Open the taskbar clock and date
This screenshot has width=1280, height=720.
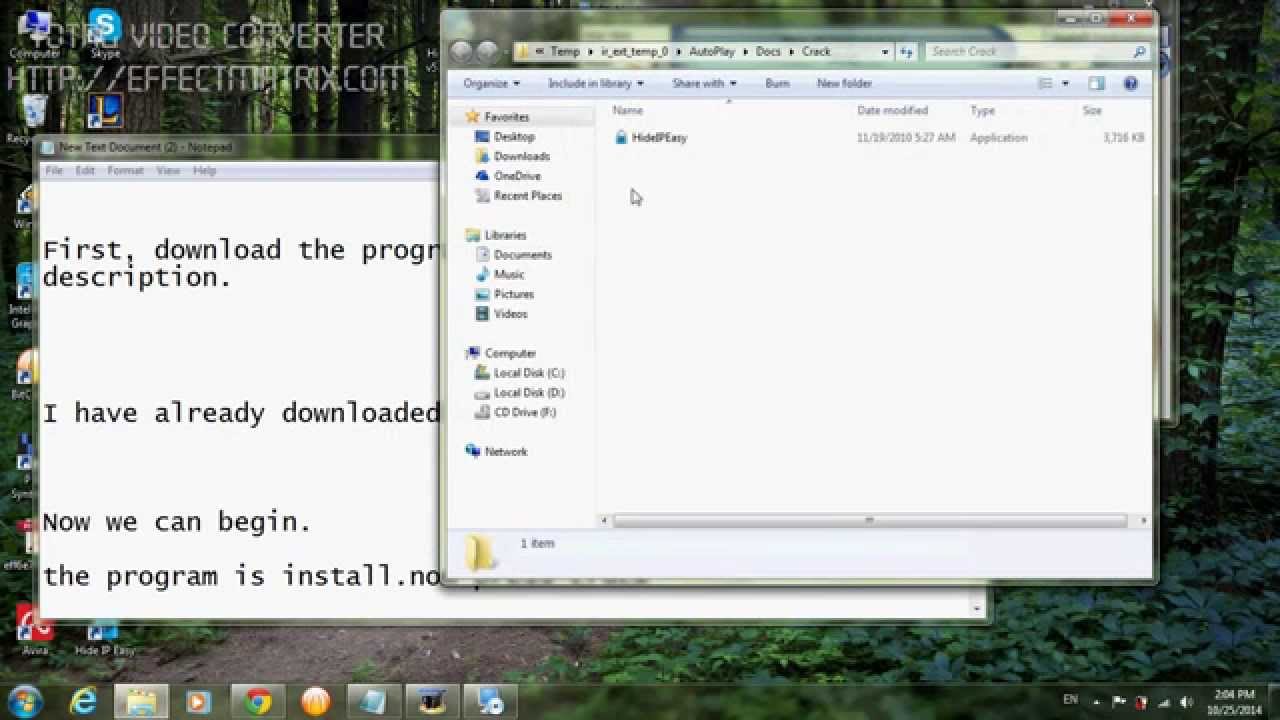tap(1235, 702)
